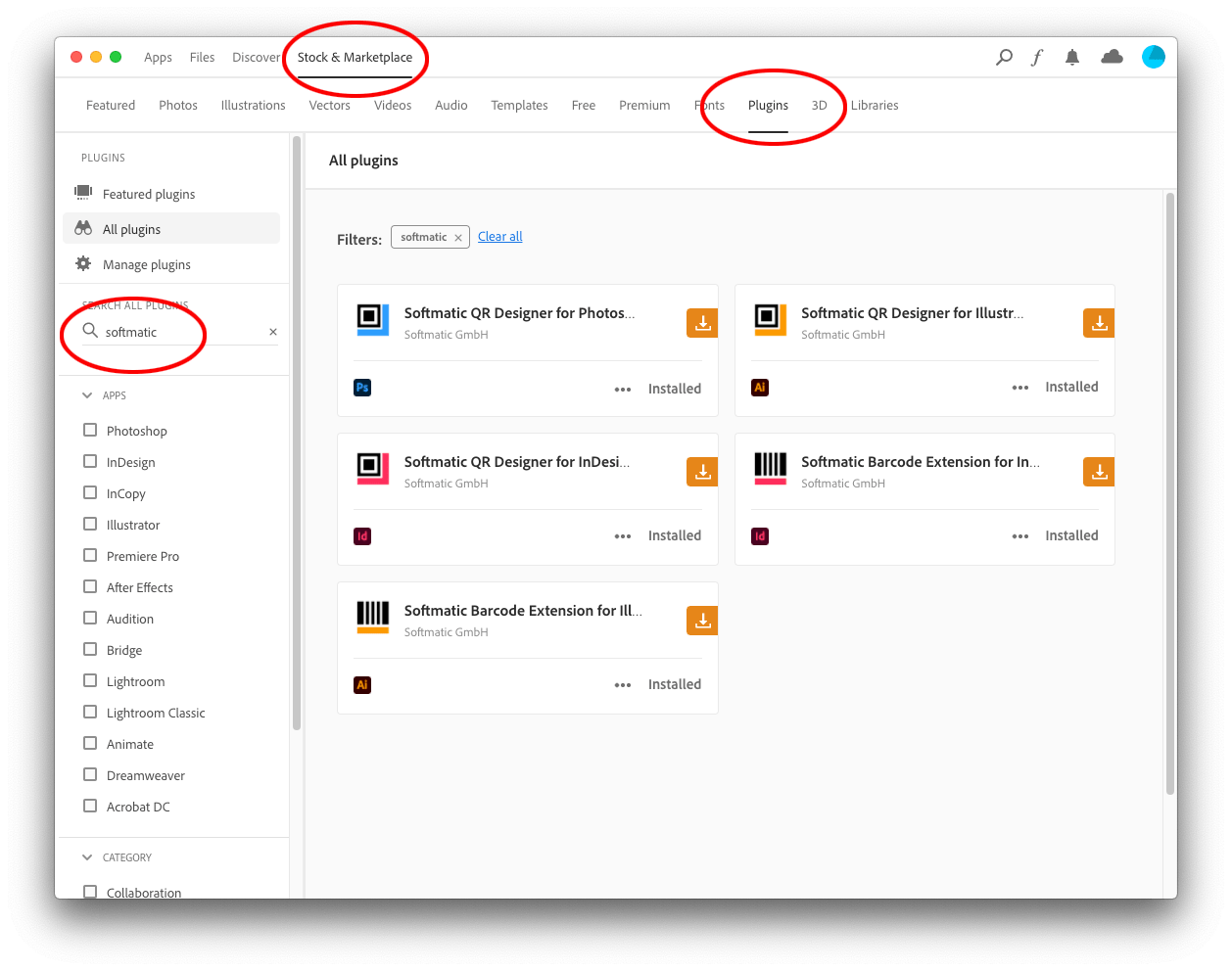Viewport: 1232px width, 971px height.
Task: Open more options on QR Designer for Photoshop card
Action: (x=623, y=390)
